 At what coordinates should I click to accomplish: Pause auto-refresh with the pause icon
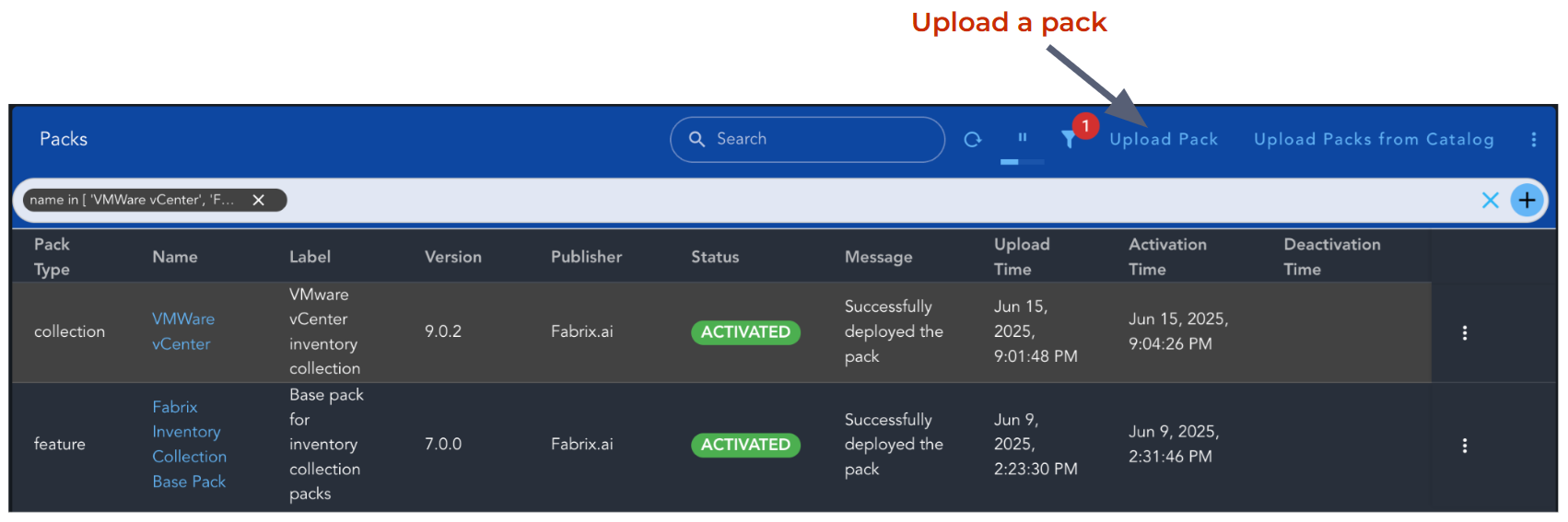tap(1022, 138)
